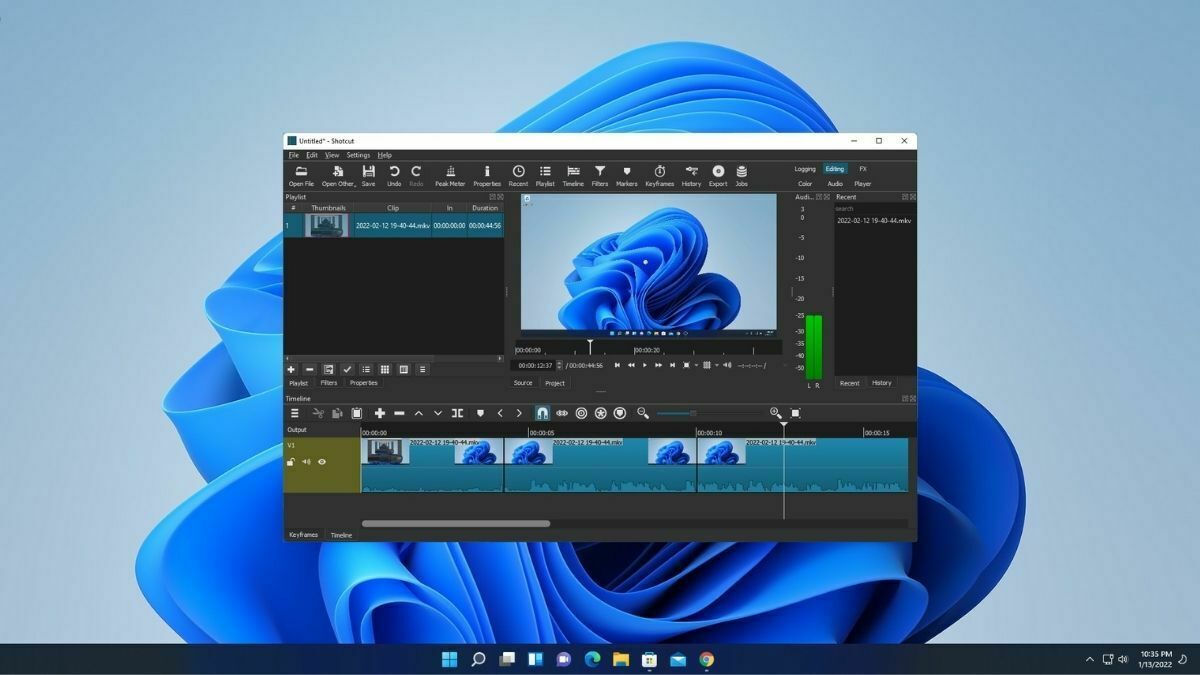1200x675 pixels.
Task: Select the Editing layout button
Action: pyautogui.click(x=835, y=169)
